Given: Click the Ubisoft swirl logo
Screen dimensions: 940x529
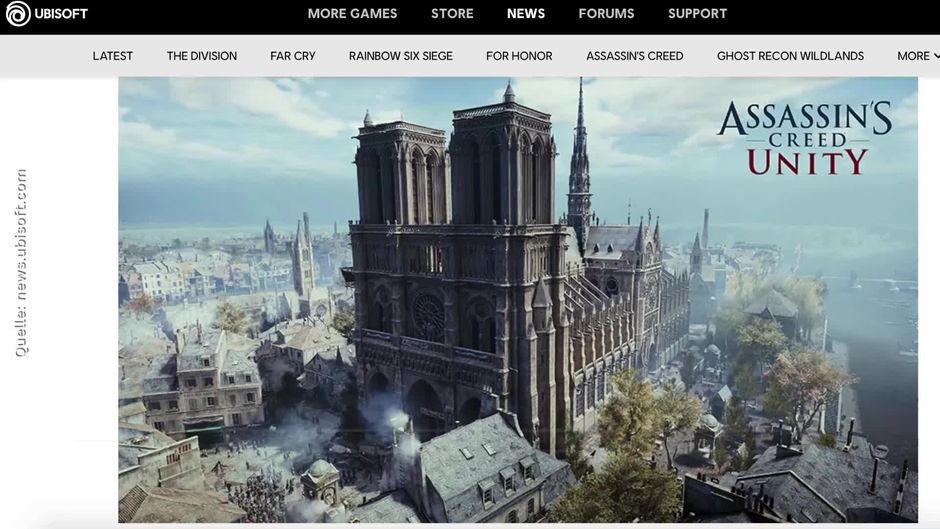Looking at the screenshot, I should (x=18, y=14).
